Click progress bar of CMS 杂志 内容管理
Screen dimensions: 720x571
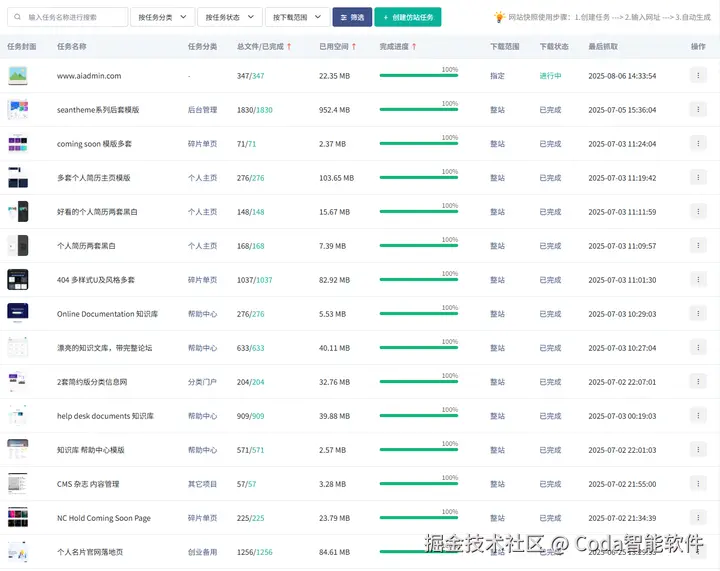(x=419, y=483)
